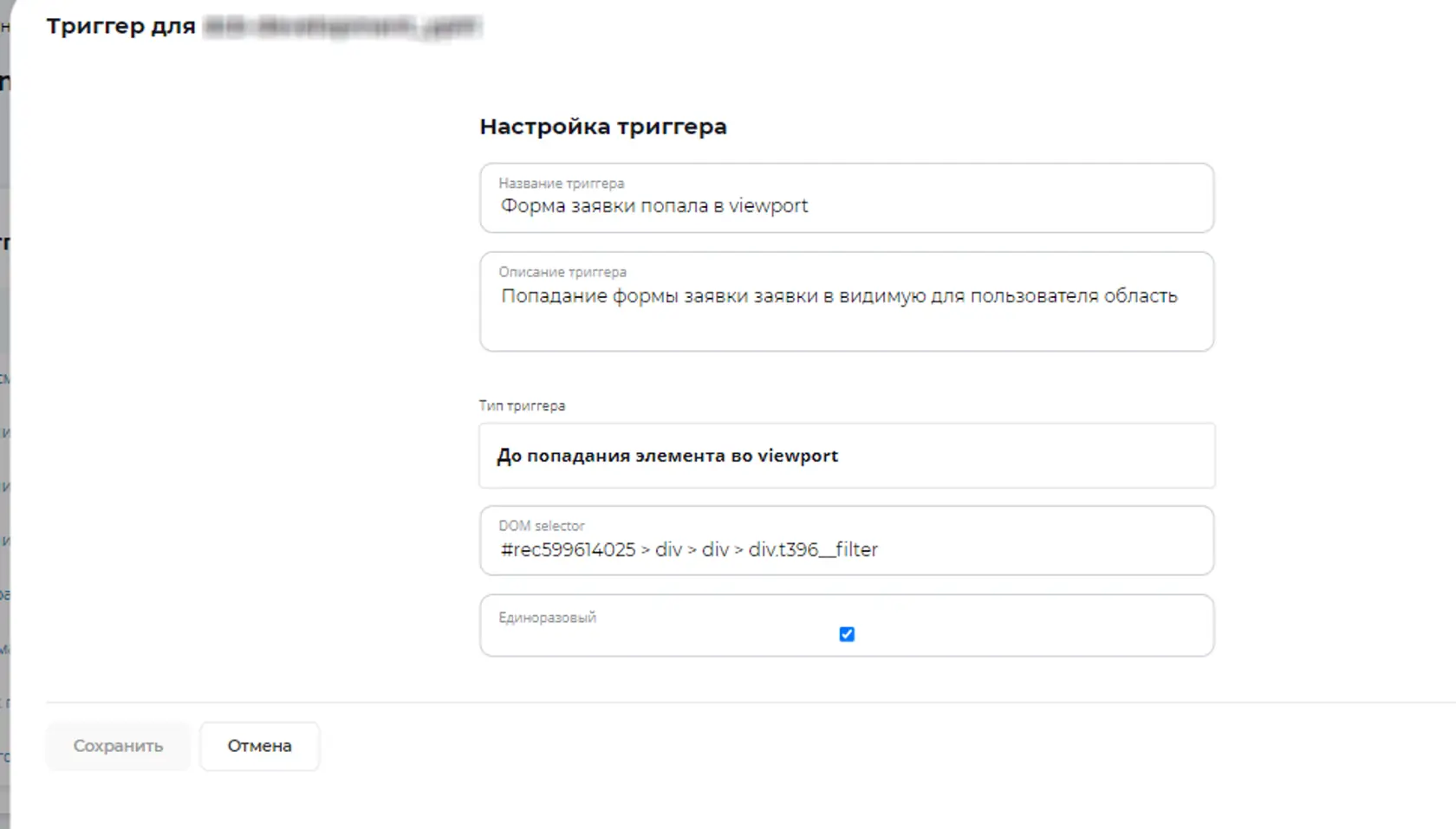1456x829 pixels.
Task: Click the Описание триггера label
Action: click(562, 272)
